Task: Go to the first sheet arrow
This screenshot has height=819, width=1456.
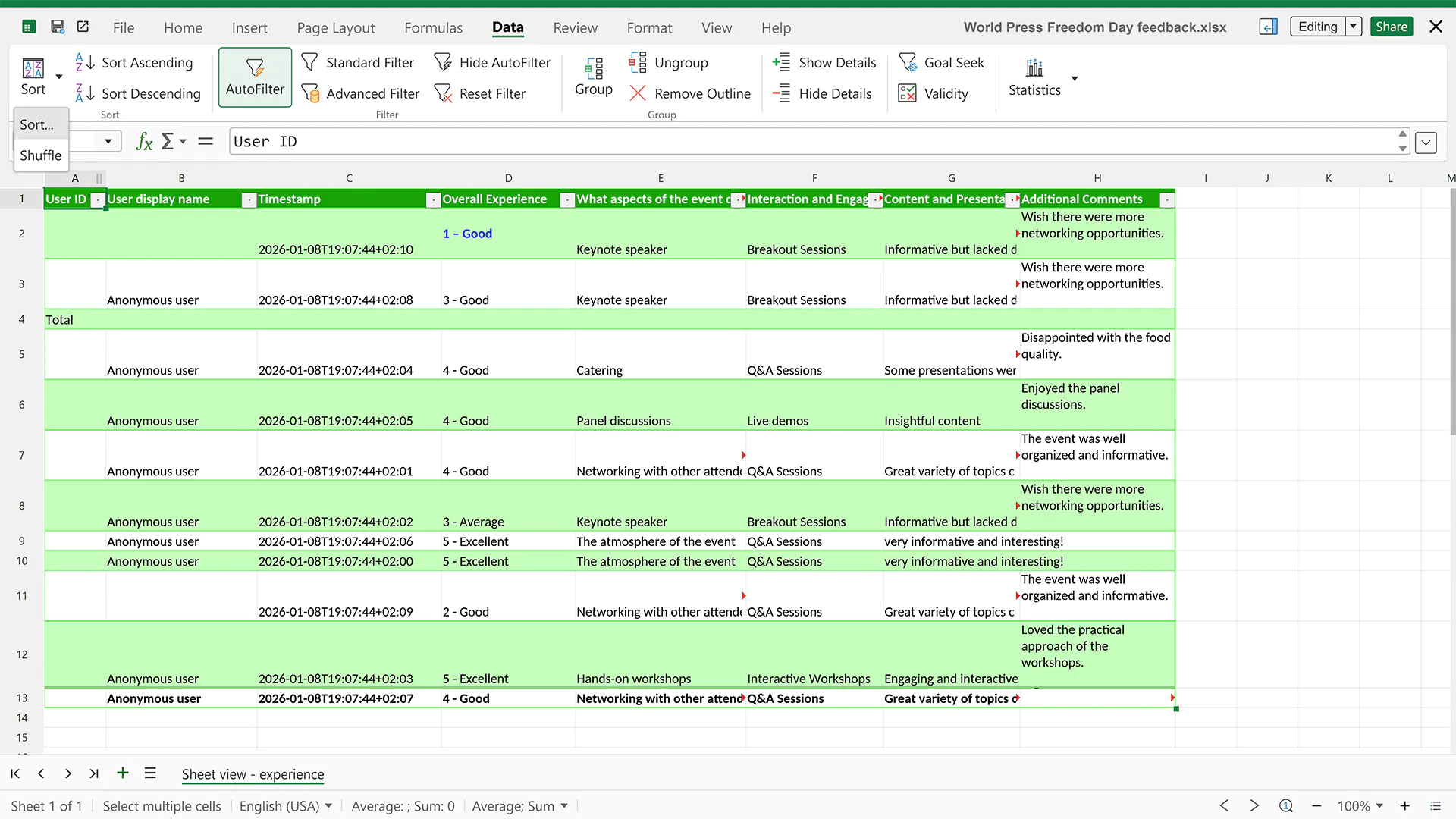Action: 15,773
